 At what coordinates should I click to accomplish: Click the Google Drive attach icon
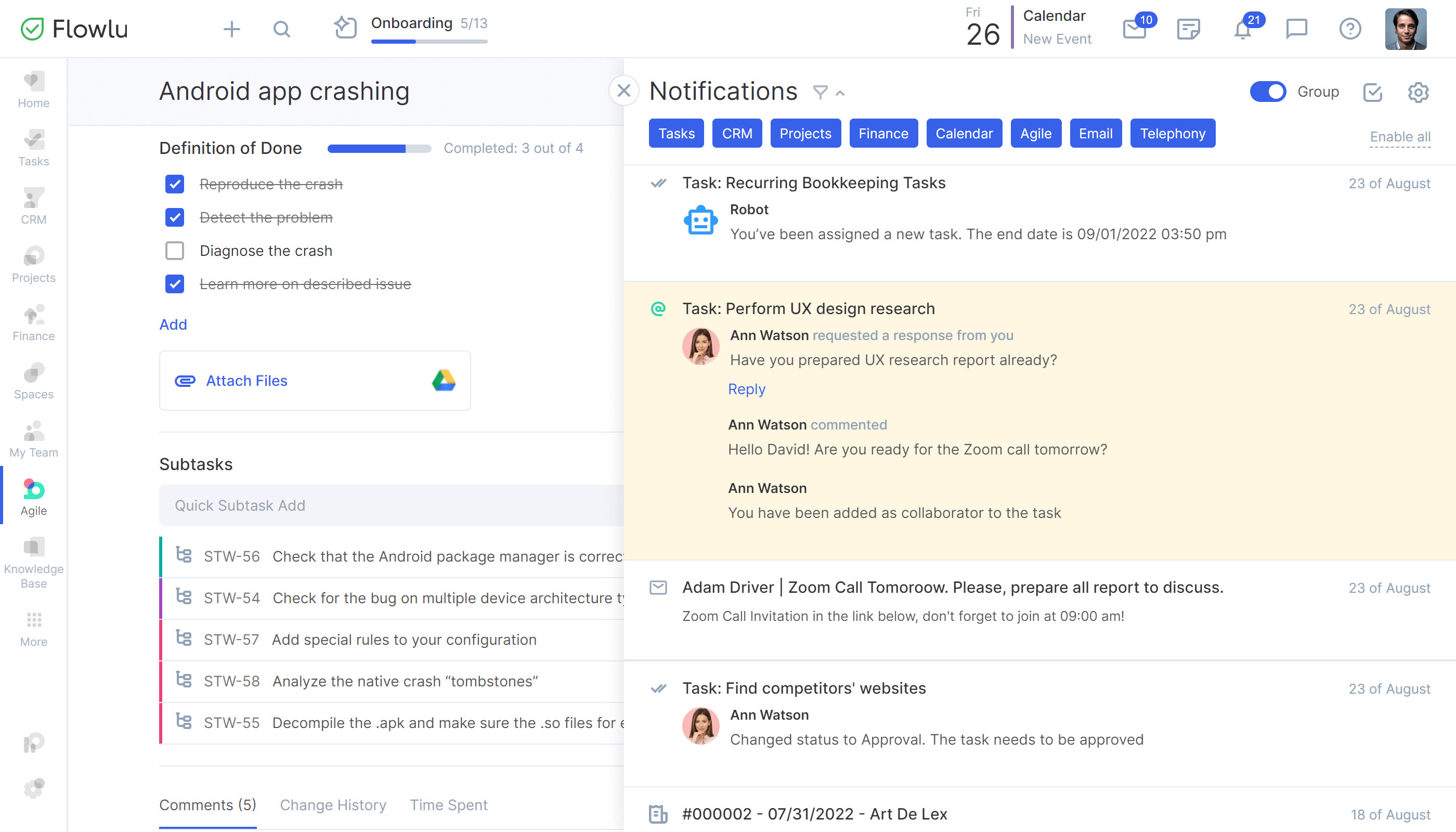pyautogui.click(x=444, y=381)
